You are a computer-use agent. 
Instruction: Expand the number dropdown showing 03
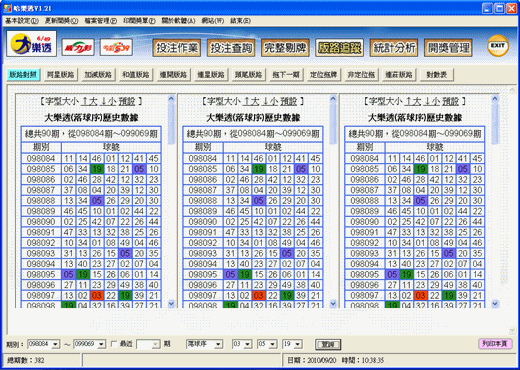248,344
